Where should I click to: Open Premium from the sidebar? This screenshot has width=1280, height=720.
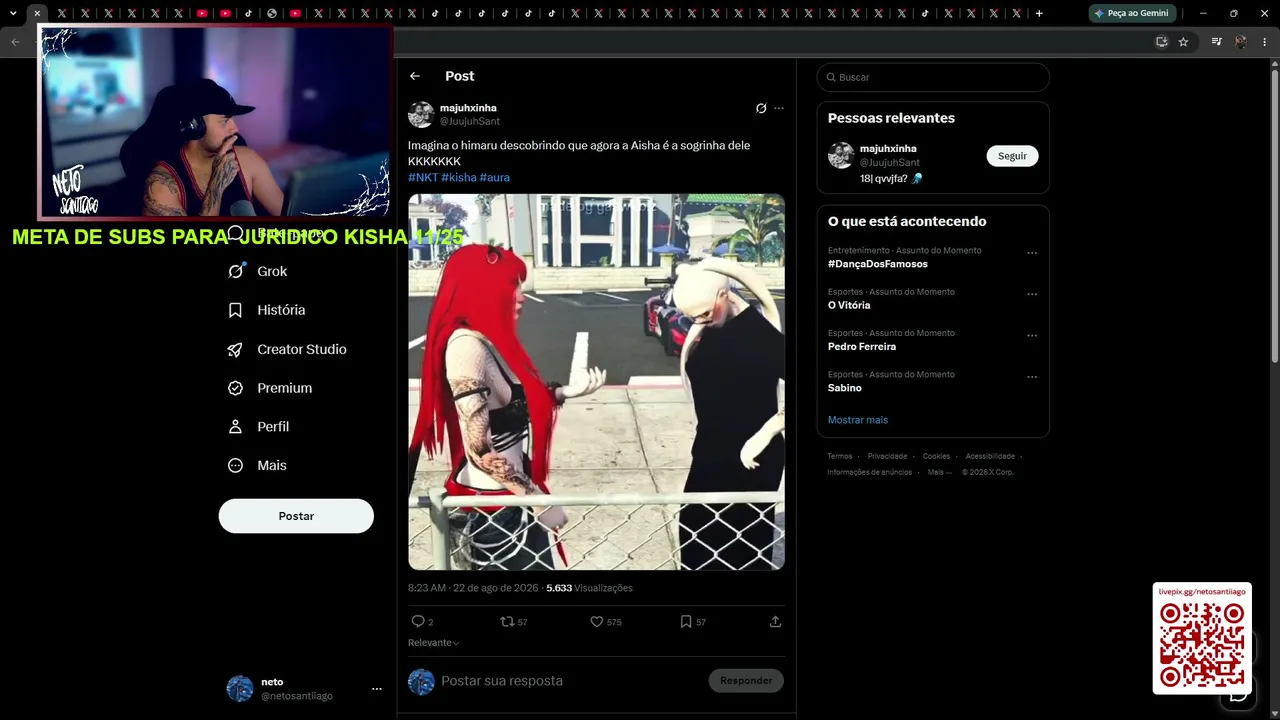pyautogui.click(x=270, y=388)
